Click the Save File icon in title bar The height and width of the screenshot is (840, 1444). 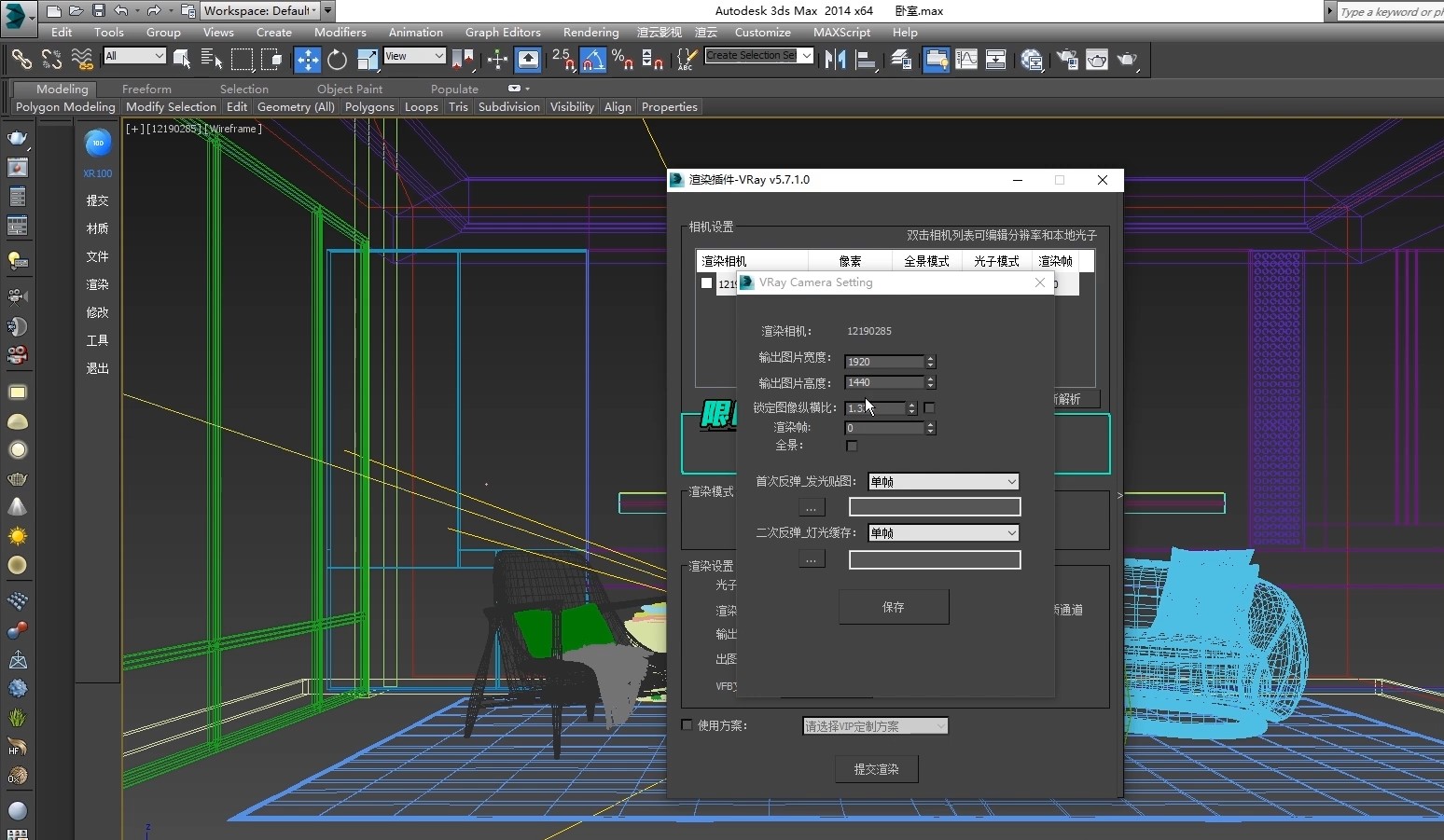coord(98,11)
